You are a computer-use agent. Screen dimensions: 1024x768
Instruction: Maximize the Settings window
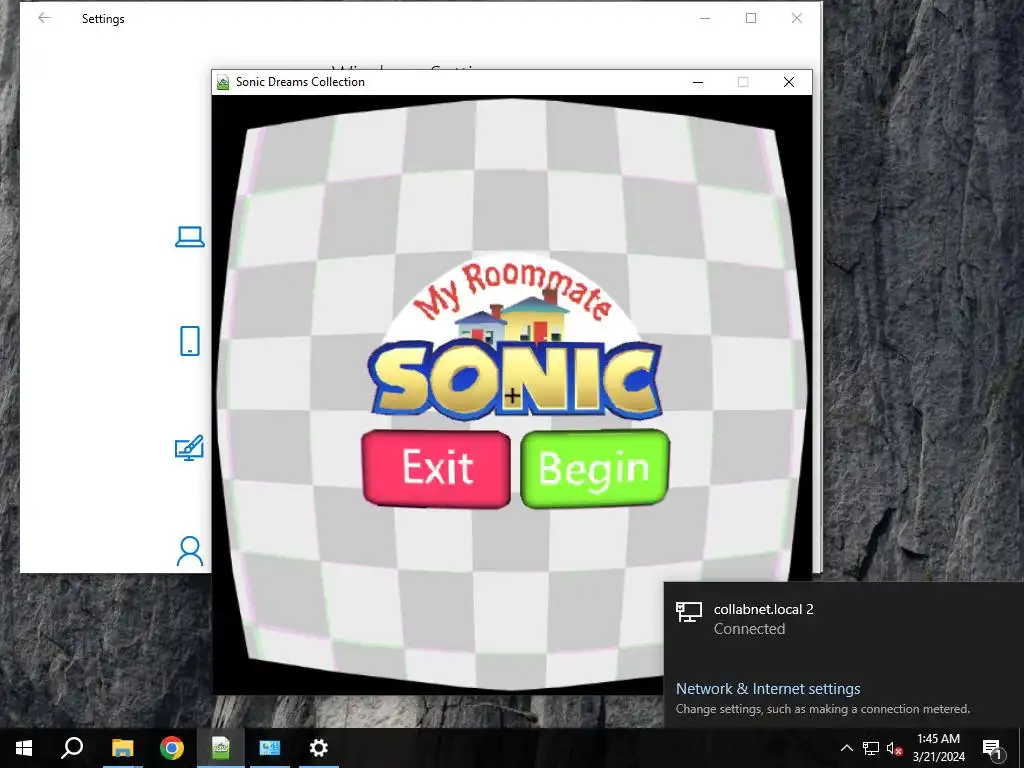pyautogui.click(x=751, y=18)
